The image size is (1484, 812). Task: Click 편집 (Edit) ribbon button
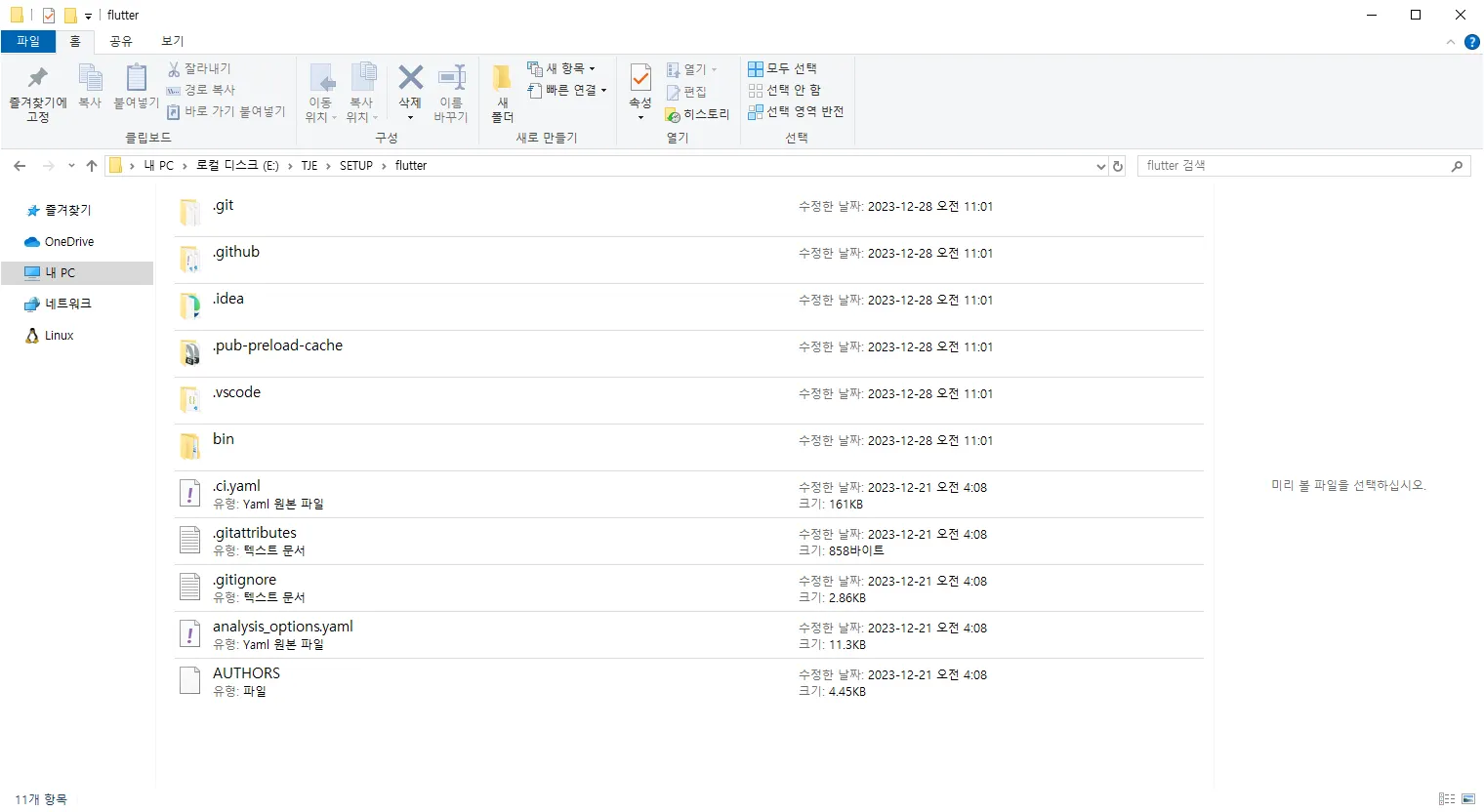click(686, 92)
